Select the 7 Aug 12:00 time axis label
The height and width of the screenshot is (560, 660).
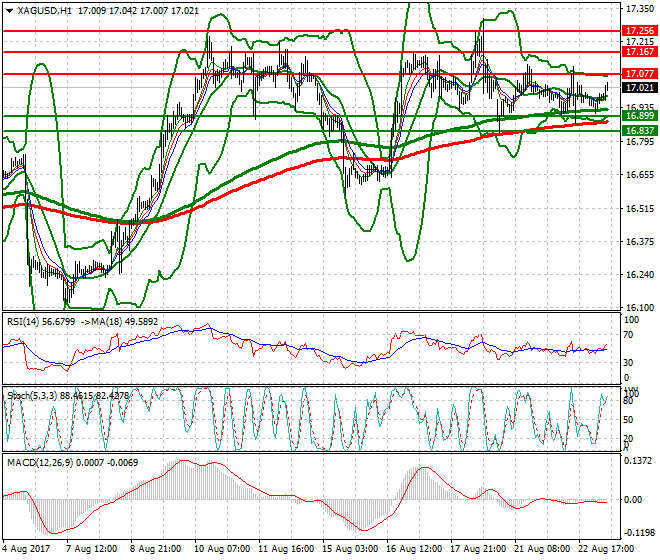[92, 549]
